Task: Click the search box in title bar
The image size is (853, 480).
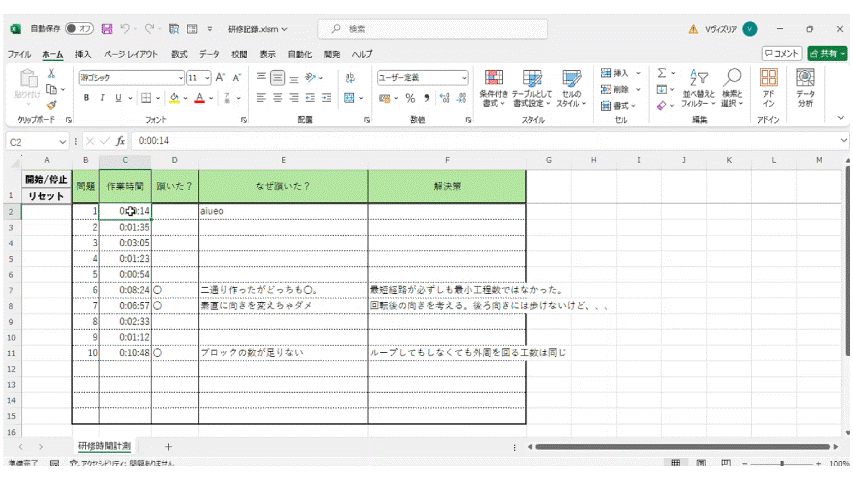Action: (432, 29)
